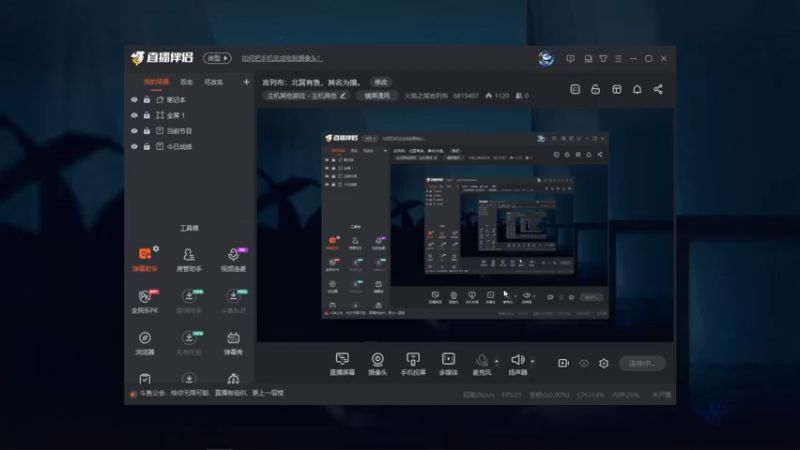
Task: Click the CPU usage status entry
Action: pyautogui.click(x=590, y=395)
